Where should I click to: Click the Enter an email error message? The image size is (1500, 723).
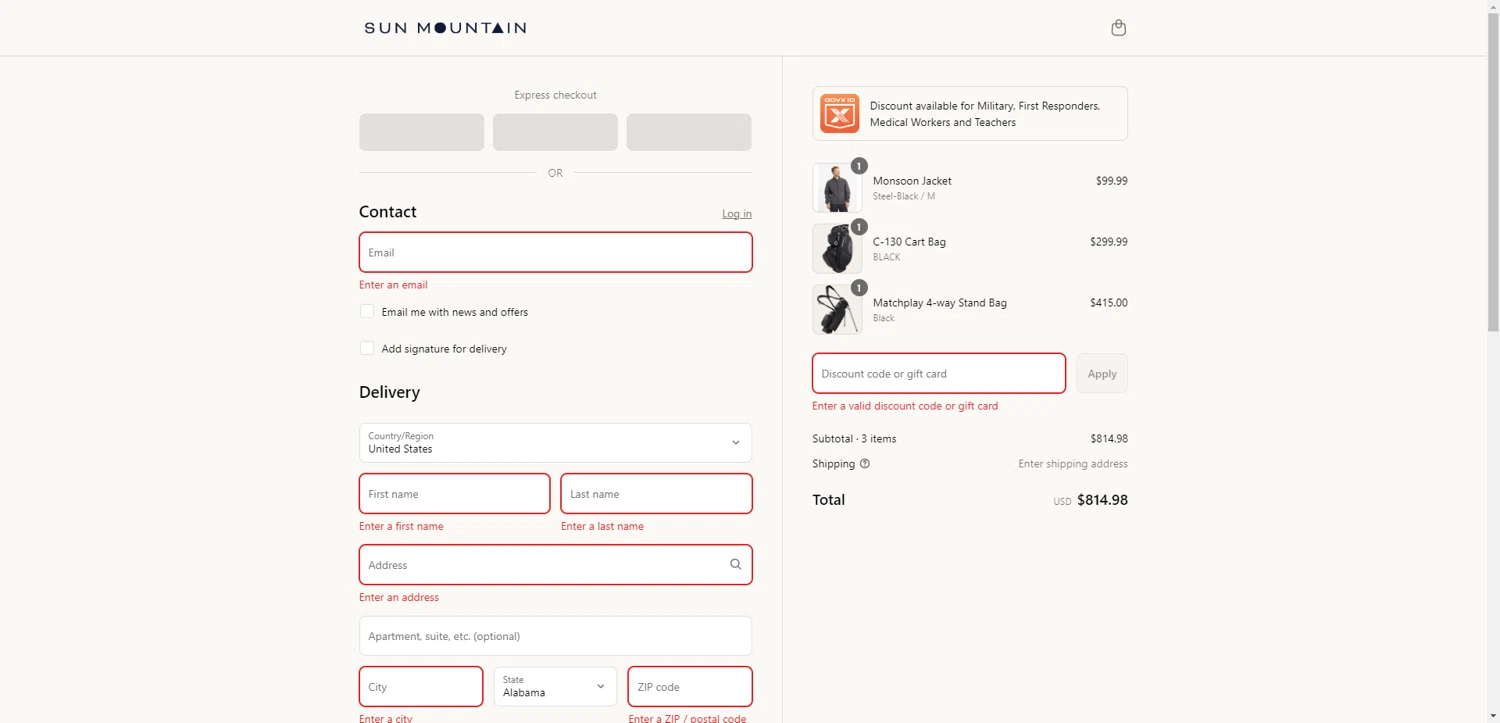coord(393,285)
